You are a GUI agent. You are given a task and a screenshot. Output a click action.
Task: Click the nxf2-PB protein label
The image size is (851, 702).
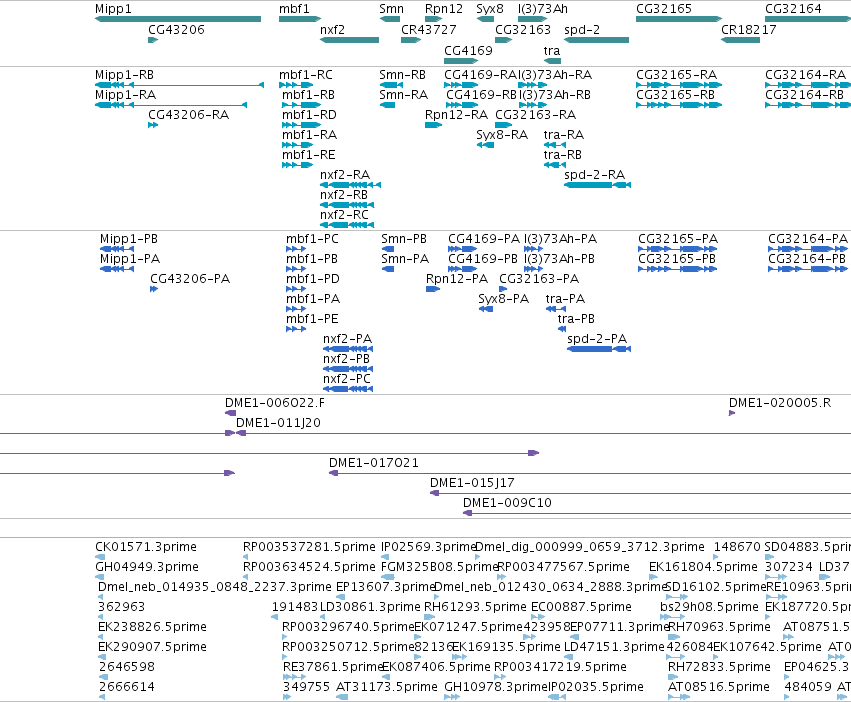pos(346,358)
